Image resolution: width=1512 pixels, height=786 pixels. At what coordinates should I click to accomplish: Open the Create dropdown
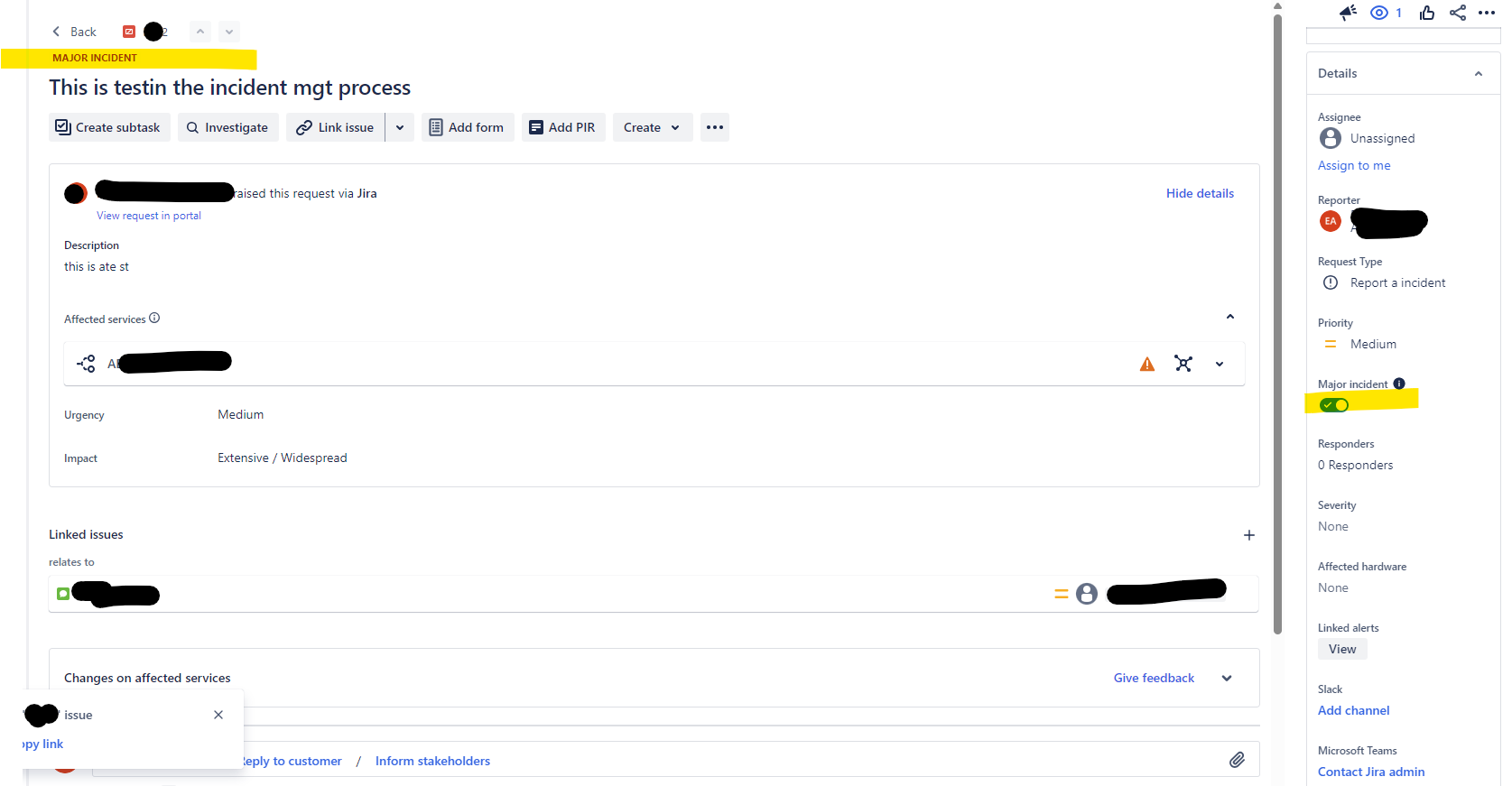[x=652, y=127]
